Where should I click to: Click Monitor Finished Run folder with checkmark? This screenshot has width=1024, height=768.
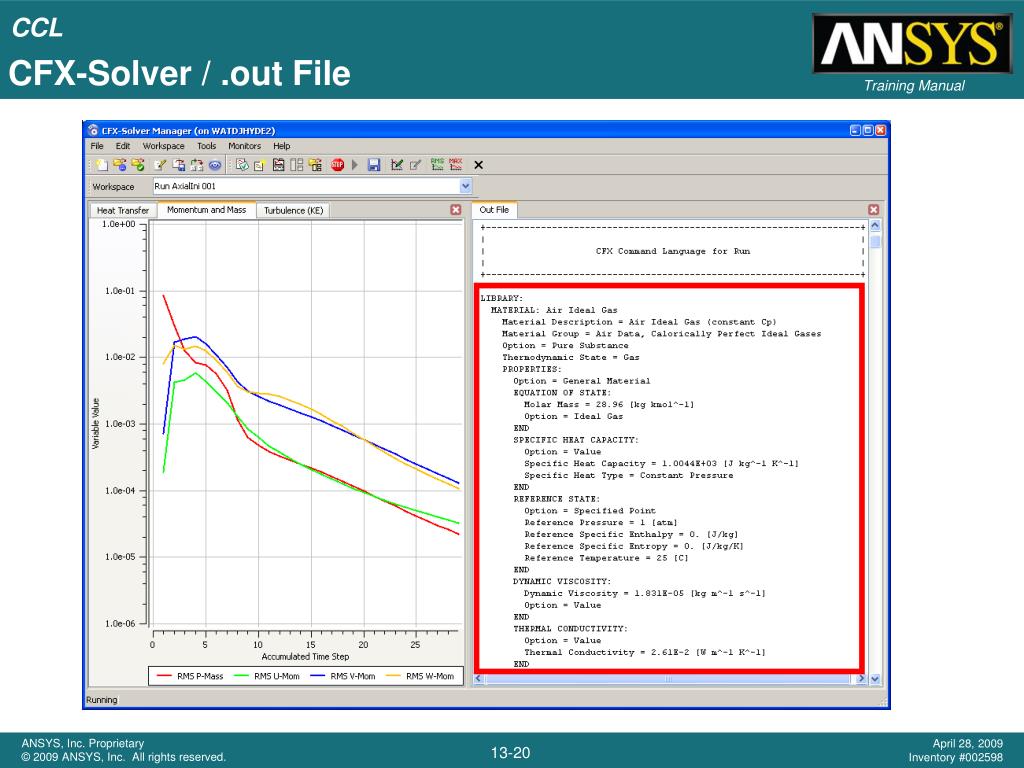138,165
